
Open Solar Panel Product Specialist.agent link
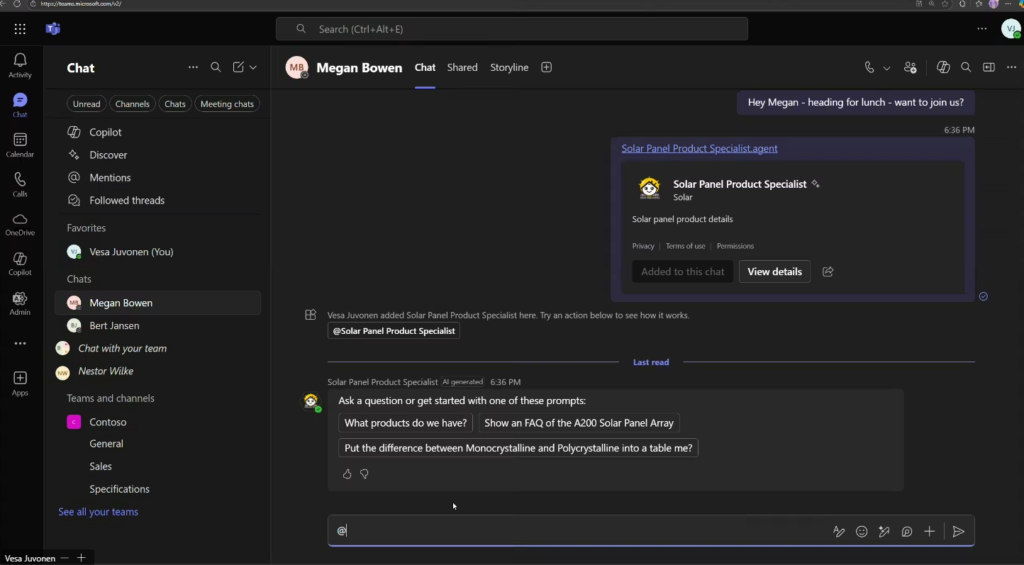click(699, 149)
